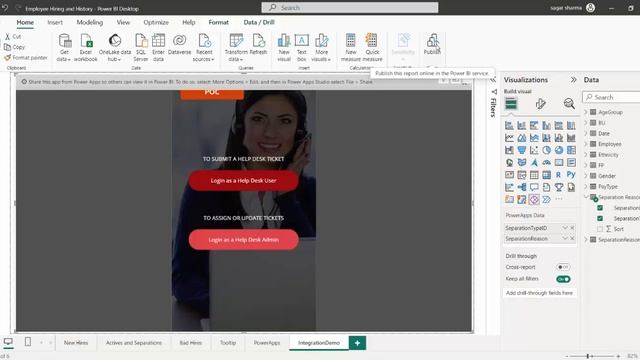
Task: Click the title bar Search box
Action: tap(350, 7)
